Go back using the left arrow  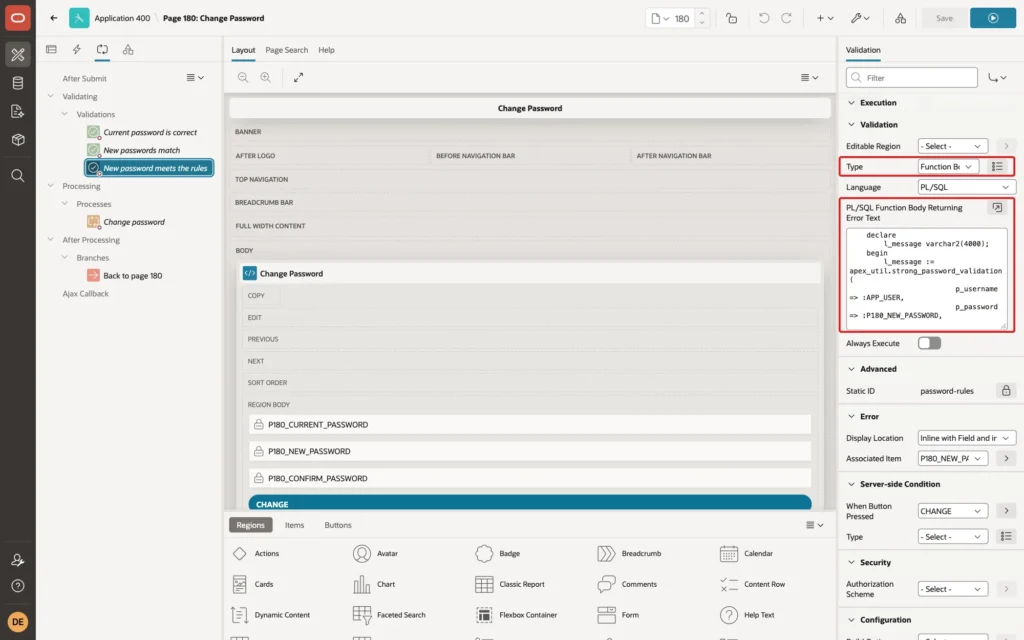point(54,18)
